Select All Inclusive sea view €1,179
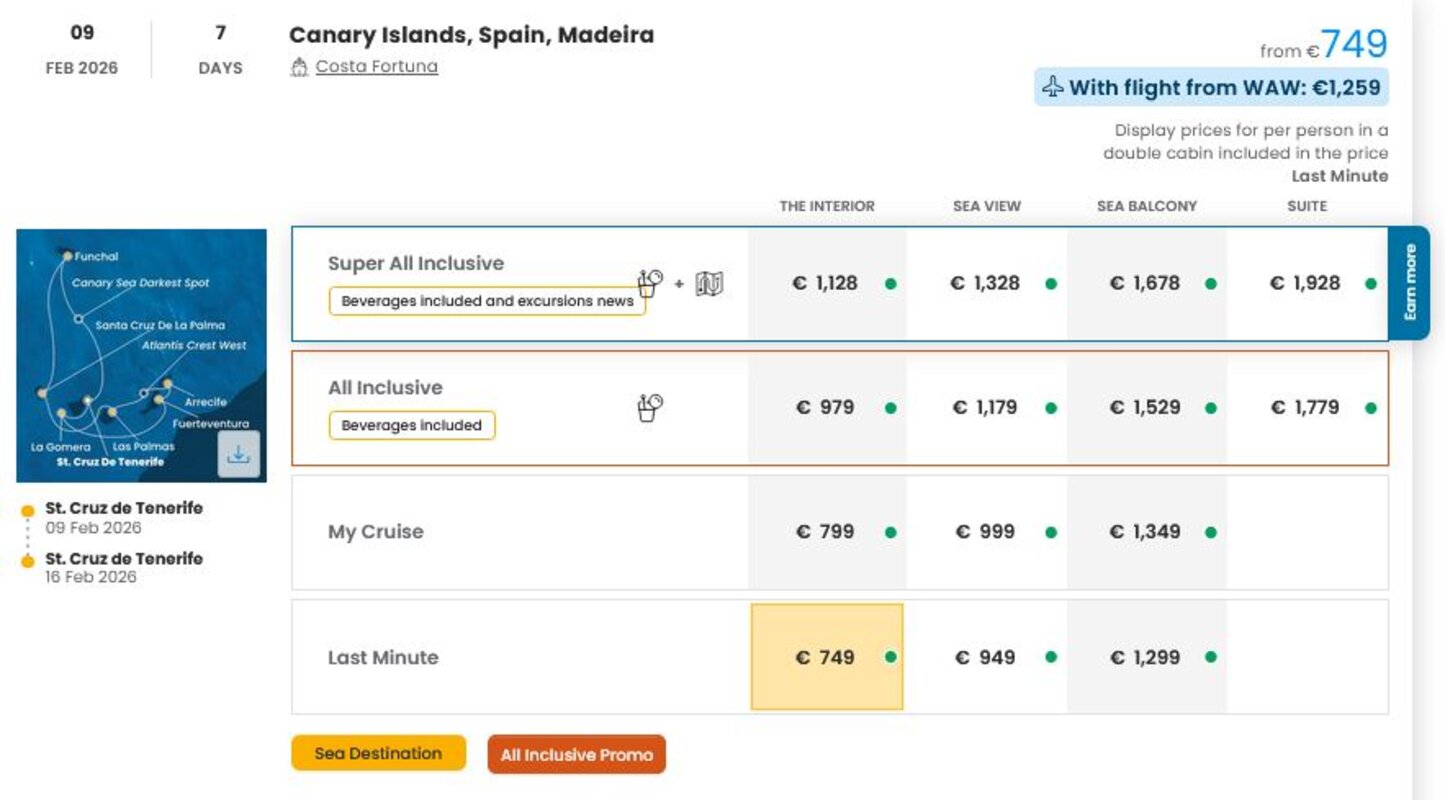The image size is (1445, 800). pos(985,407)
